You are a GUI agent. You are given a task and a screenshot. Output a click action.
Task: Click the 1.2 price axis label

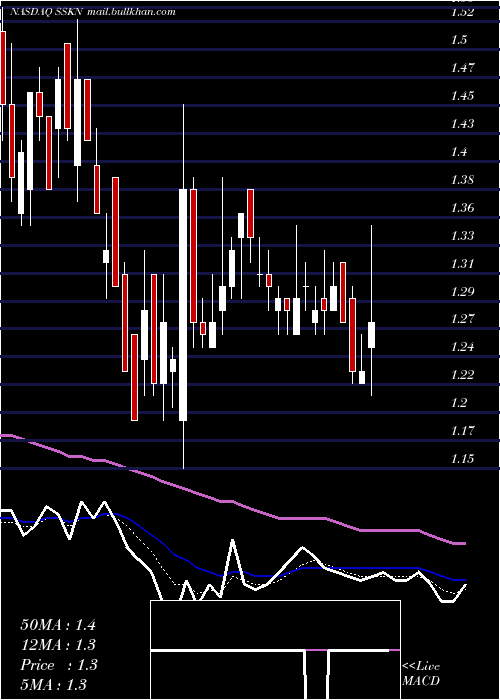[459, 403]
